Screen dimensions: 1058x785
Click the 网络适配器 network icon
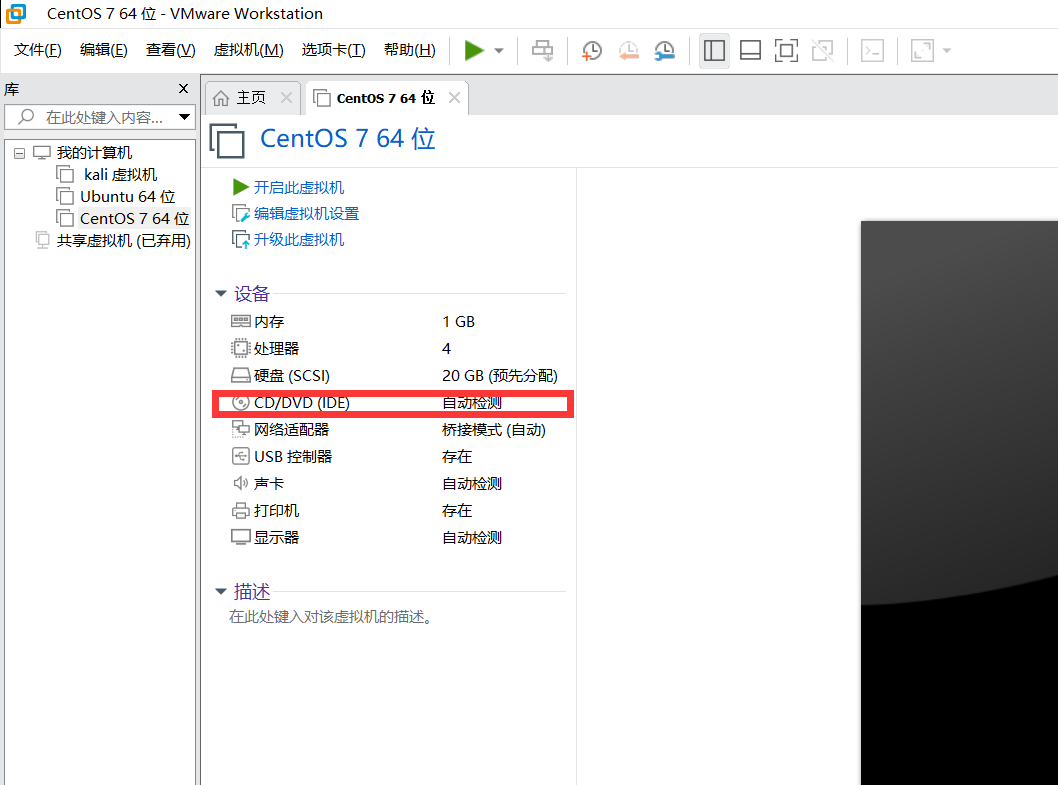240,429
